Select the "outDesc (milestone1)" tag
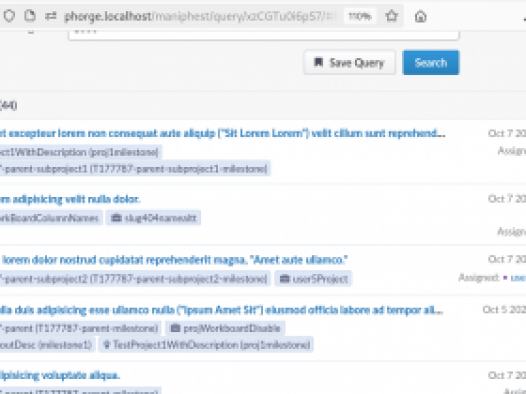Image resolution: width=526 pixels, height=394 pixels. coord(48,345)
